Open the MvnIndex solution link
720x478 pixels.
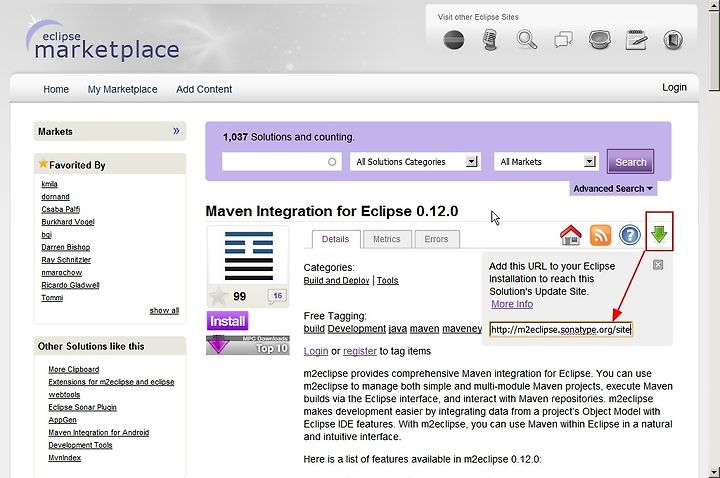click(x=65, y=458)
